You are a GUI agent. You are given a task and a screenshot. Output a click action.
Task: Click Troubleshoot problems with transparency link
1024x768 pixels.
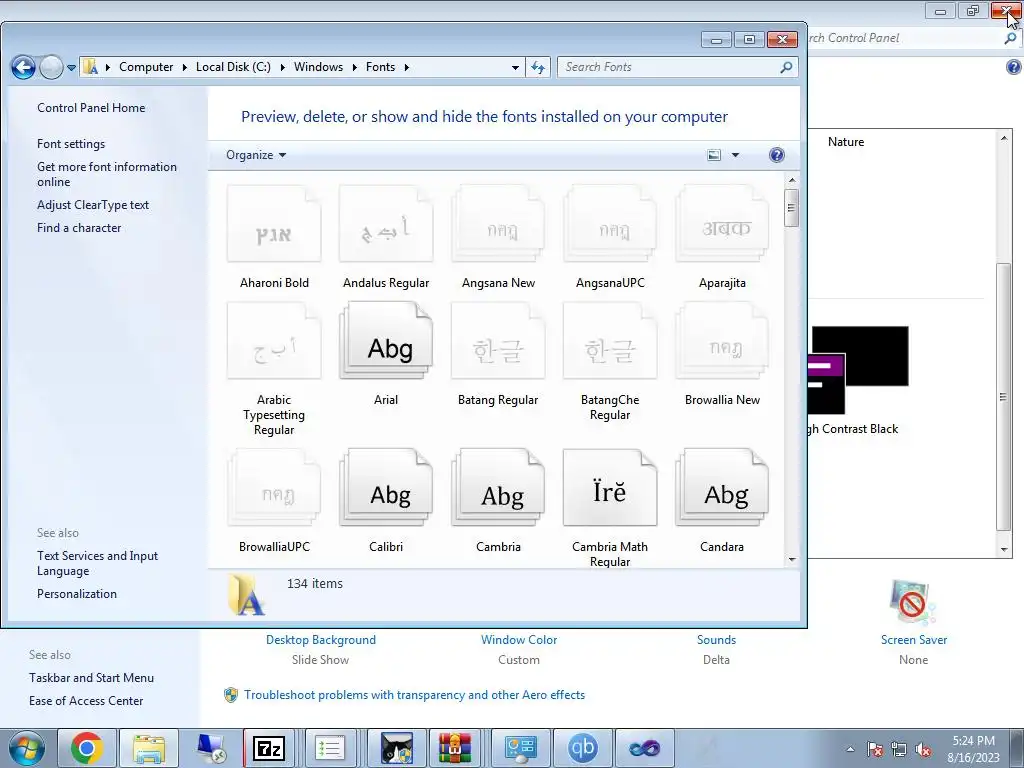pyautogui.click(x=414, y=695)
